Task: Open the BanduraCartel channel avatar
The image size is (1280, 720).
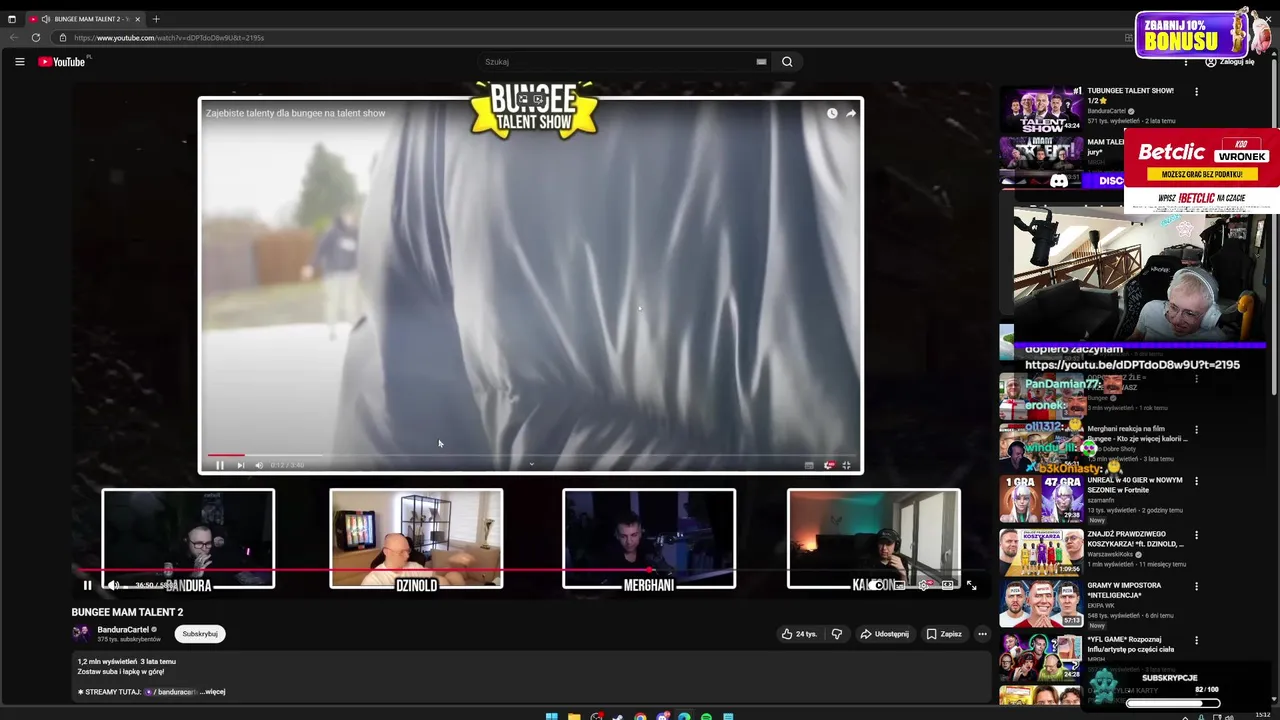Action: pos(81,633)
